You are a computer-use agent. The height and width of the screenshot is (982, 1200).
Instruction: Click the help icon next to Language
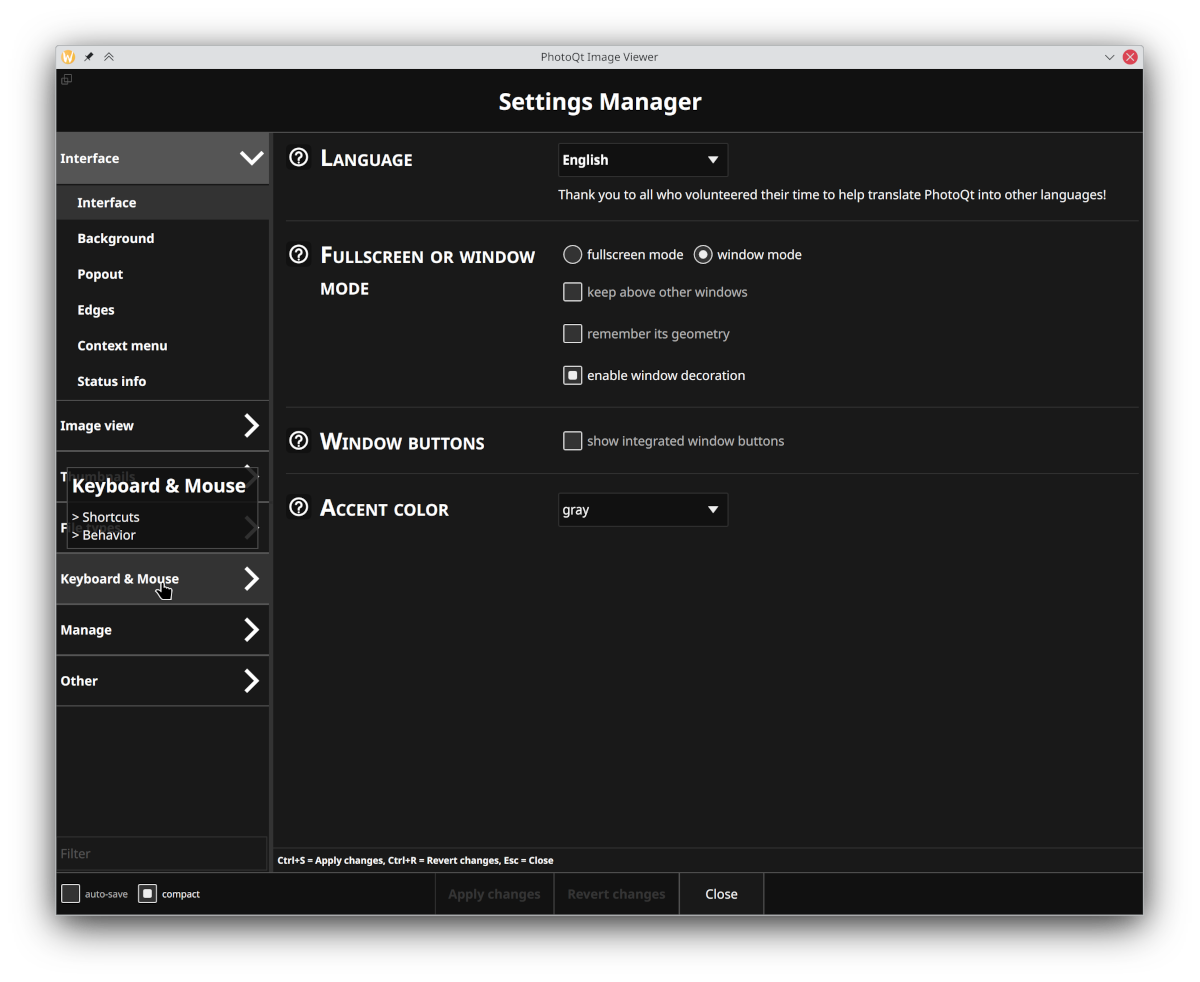coord(298,158)
